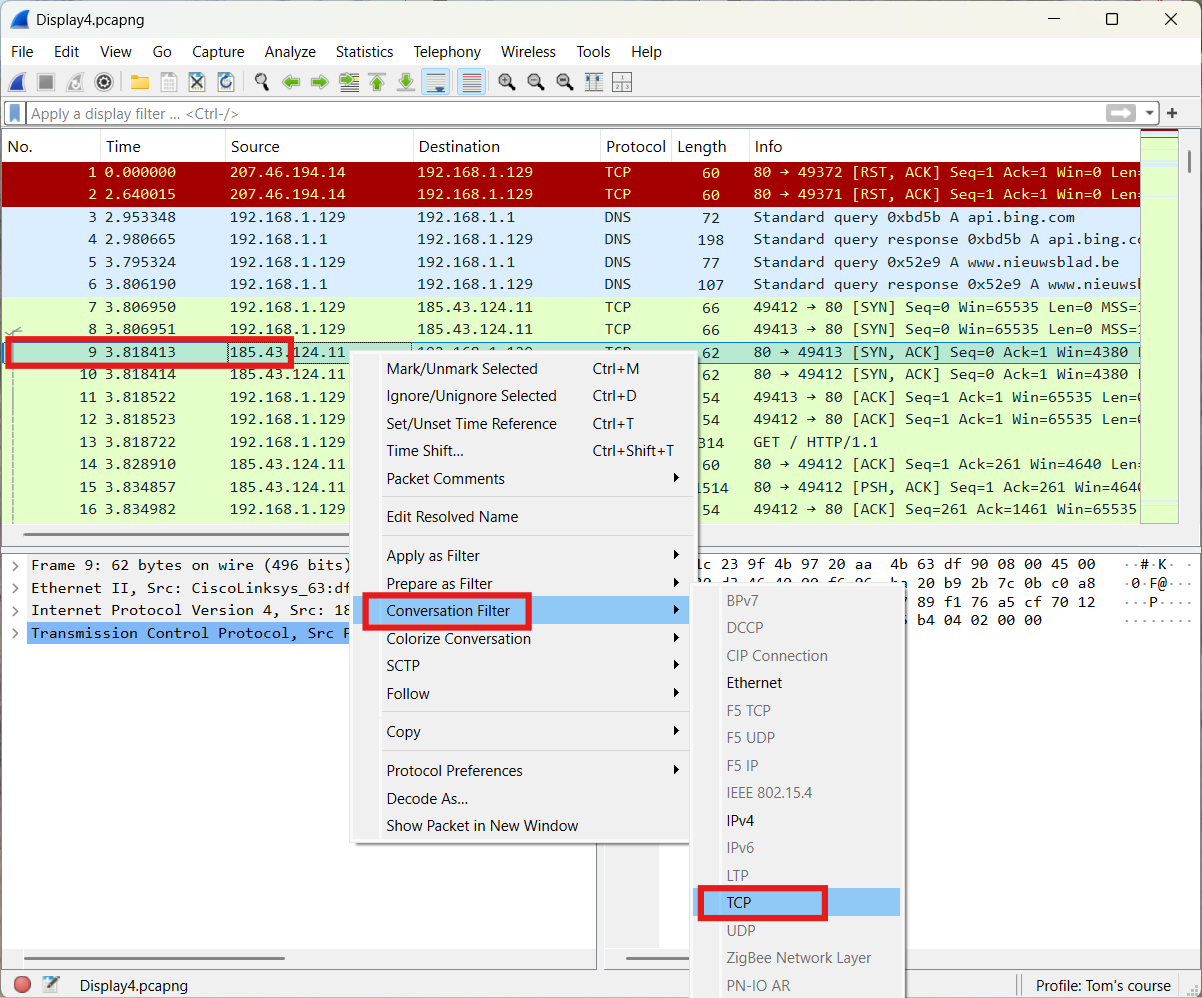The height and width of the screenshot is (998, 1202).
Task: Expand the SCTP submenu
Action: coord(520,665)
